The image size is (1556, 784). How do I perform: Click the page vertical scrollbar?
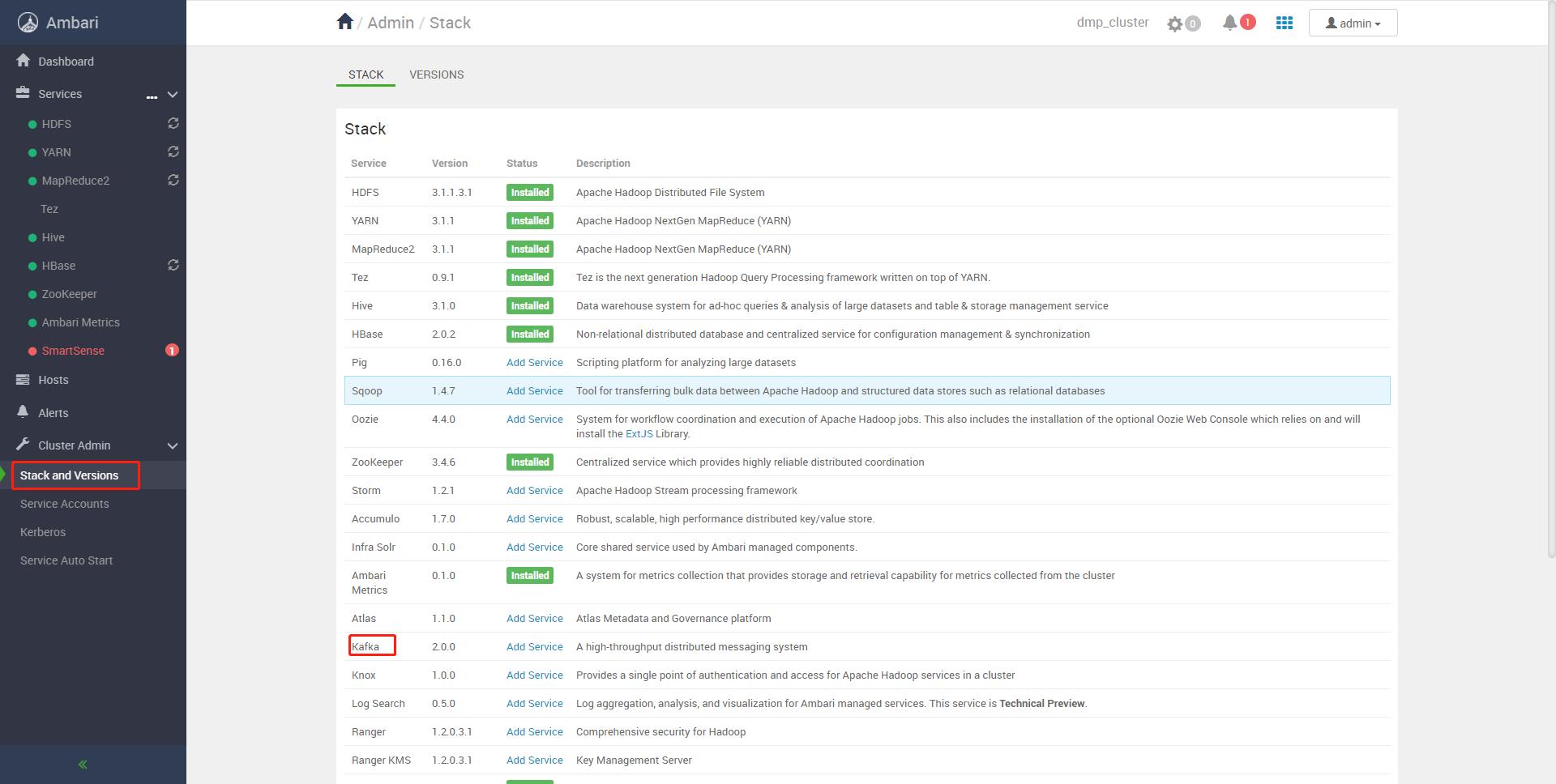1551,279
